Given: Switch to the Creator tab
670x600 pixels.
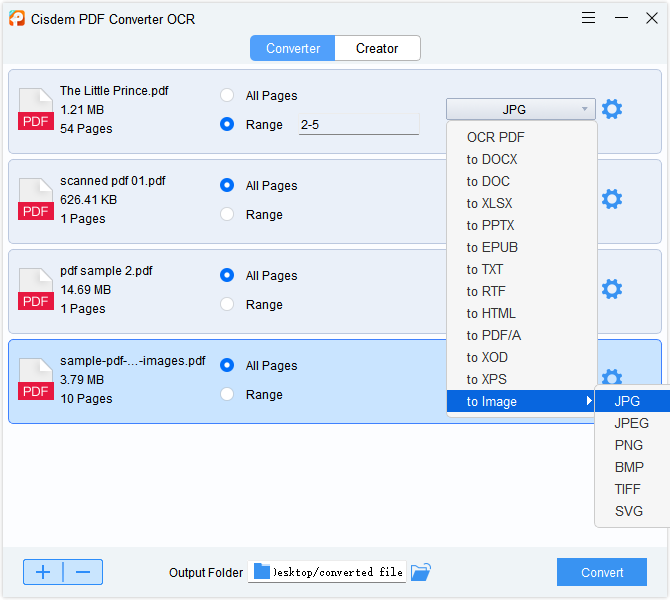Looking at the screenshot, I should click(x=377, y=48).
